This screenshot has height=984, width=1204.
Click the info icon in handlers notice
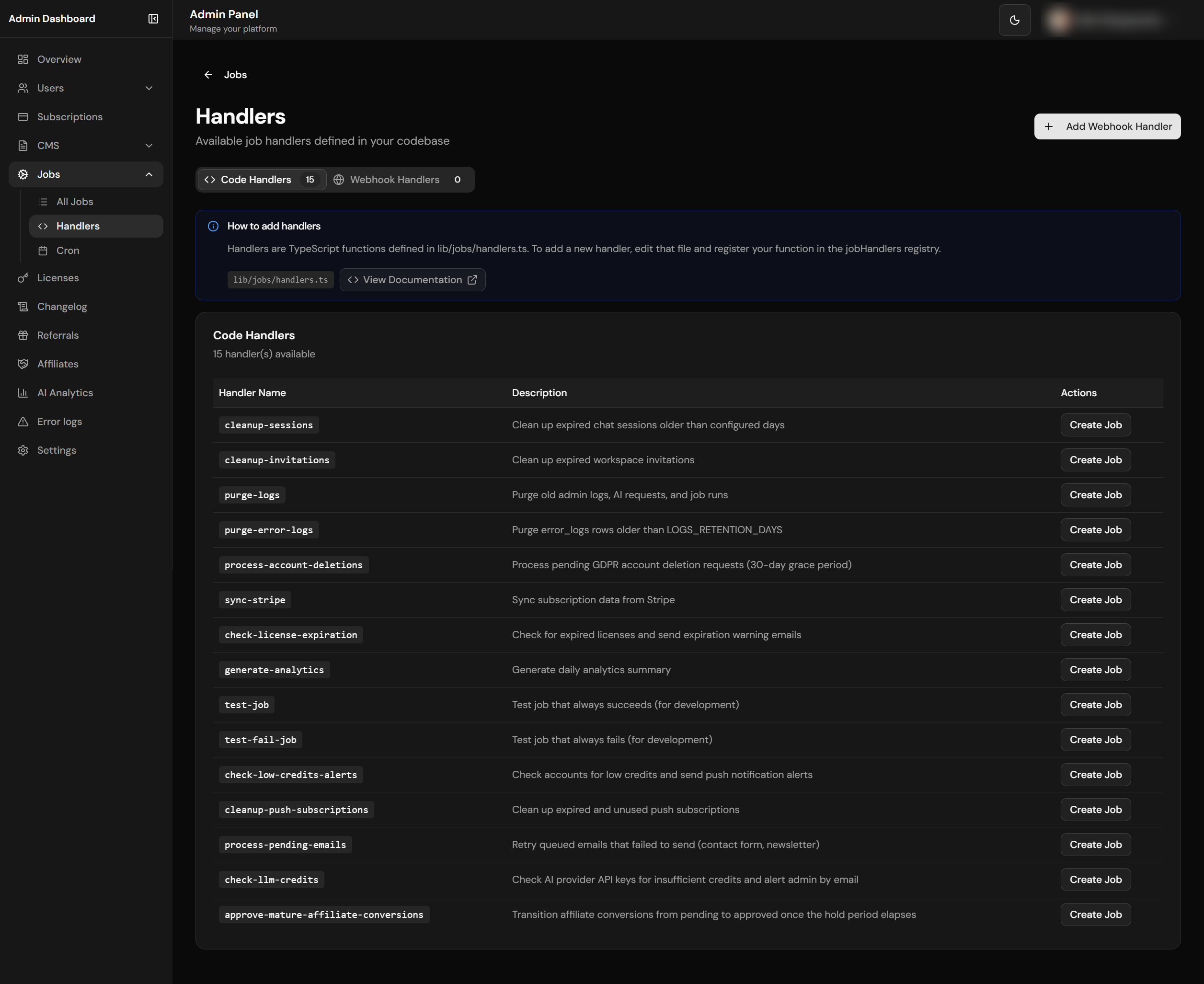tap(213, 226)
